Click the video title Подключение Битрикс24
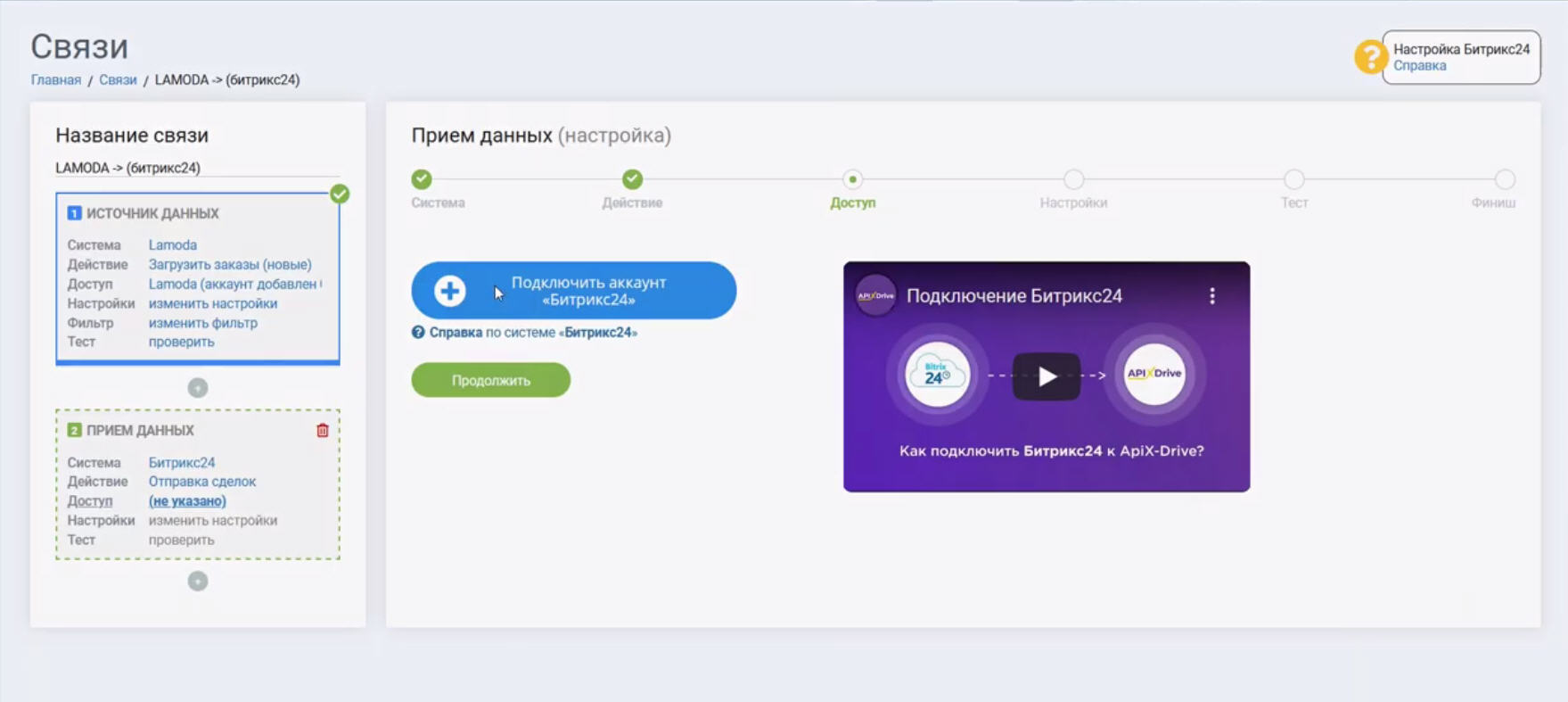Viewport: 1568px width, 702px height. [1014, 296]
